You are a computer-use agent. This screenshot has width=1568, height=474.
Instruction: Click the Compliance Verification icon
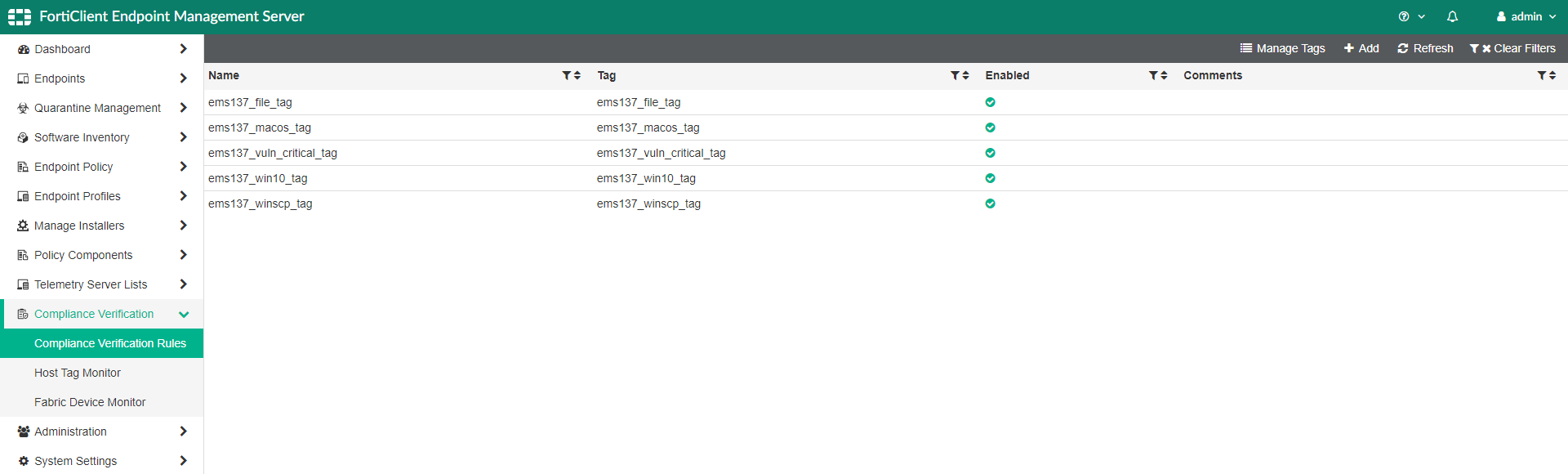23,314
